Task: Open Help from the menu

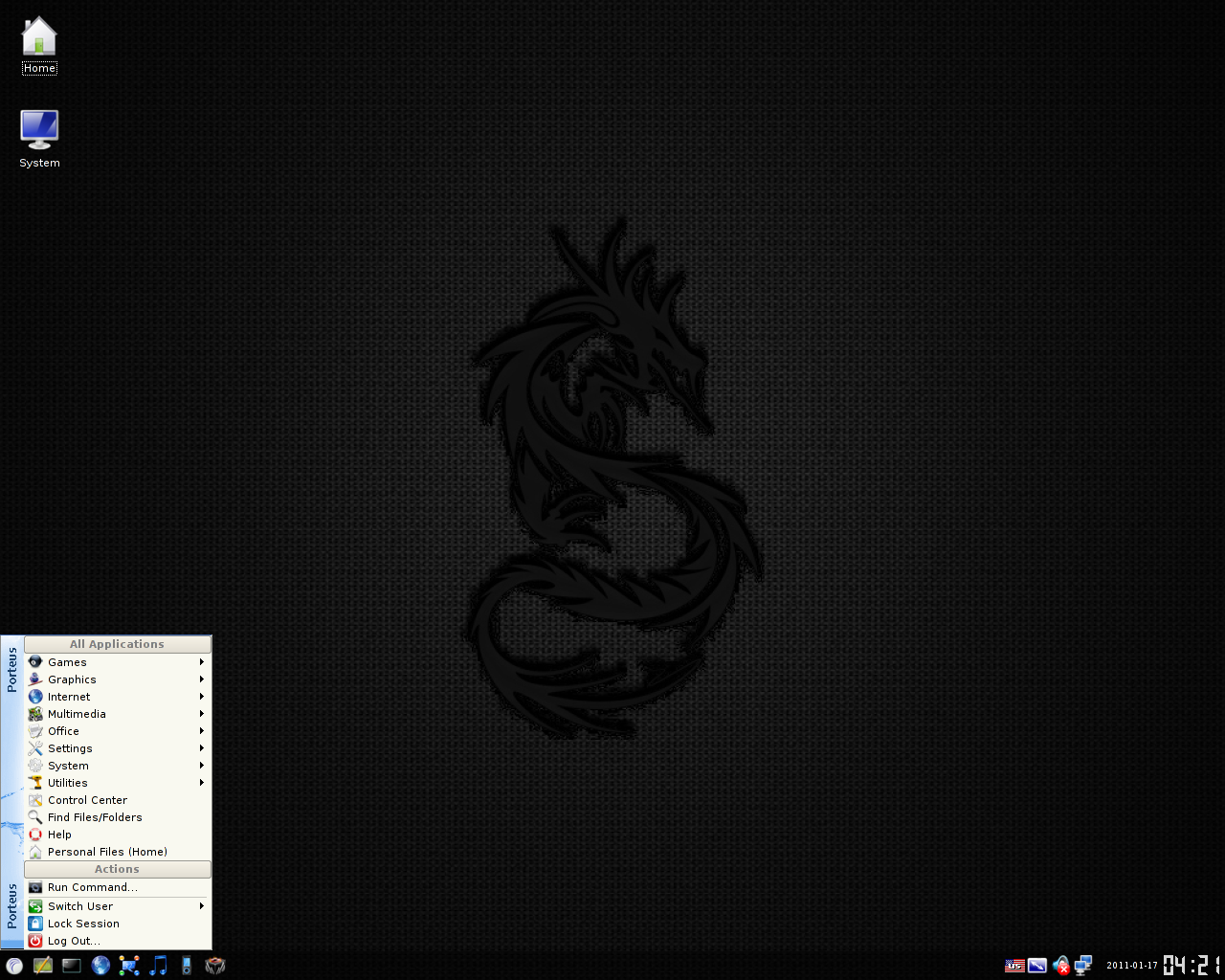Action: [118, 835]
